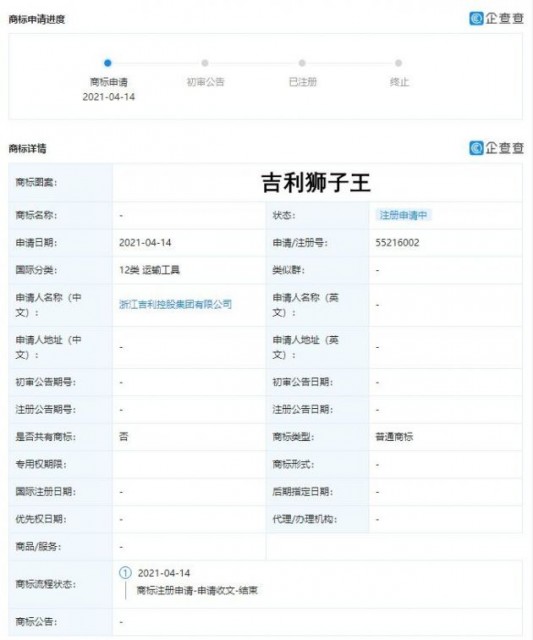This screenshot has width=533, height=640.
Task: Click the 国际分类 field label
Action: 36,270
